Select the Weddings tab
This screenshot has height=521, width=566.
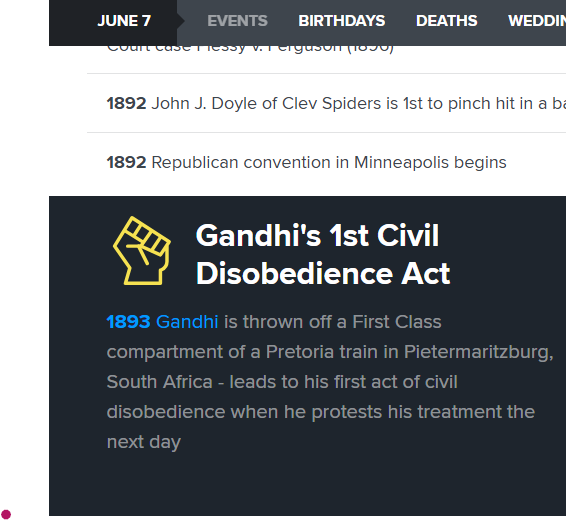(537, 21)
